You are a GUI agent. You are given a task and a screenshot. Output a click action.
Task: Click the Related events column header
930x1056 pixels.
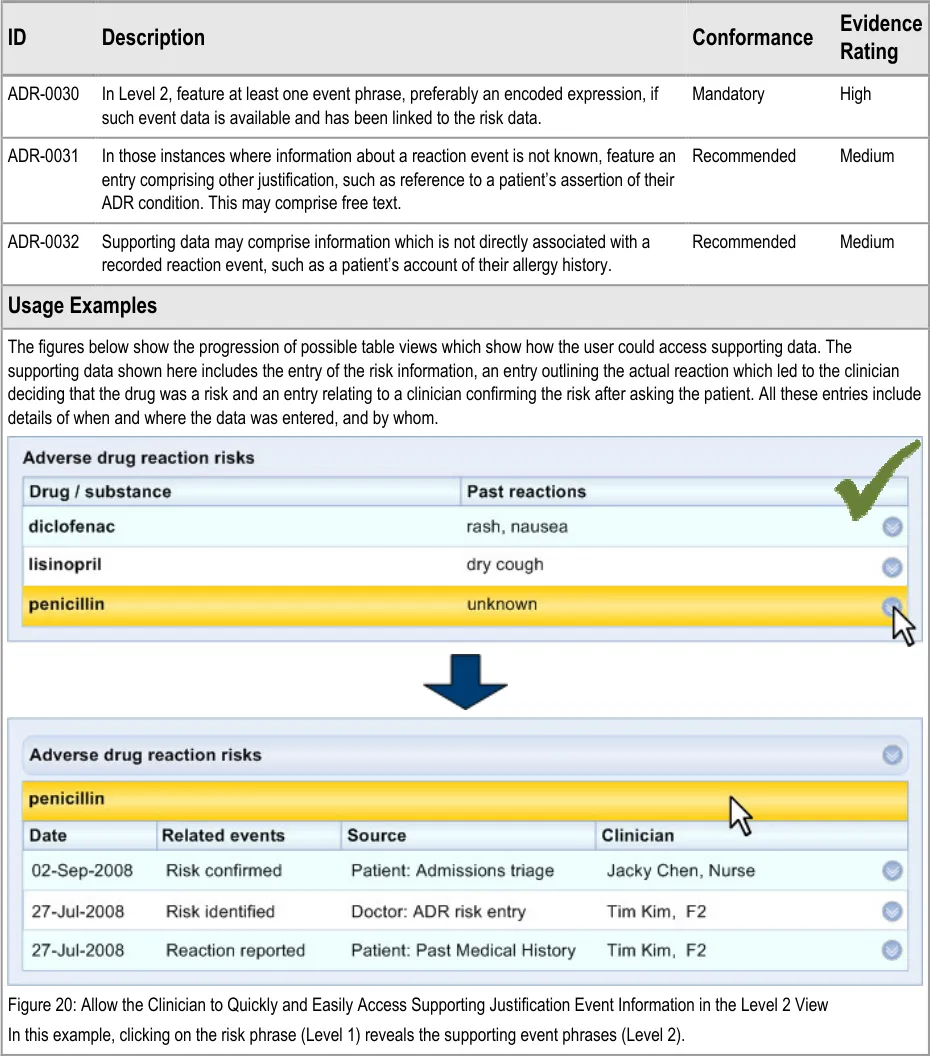coord(223,836)
